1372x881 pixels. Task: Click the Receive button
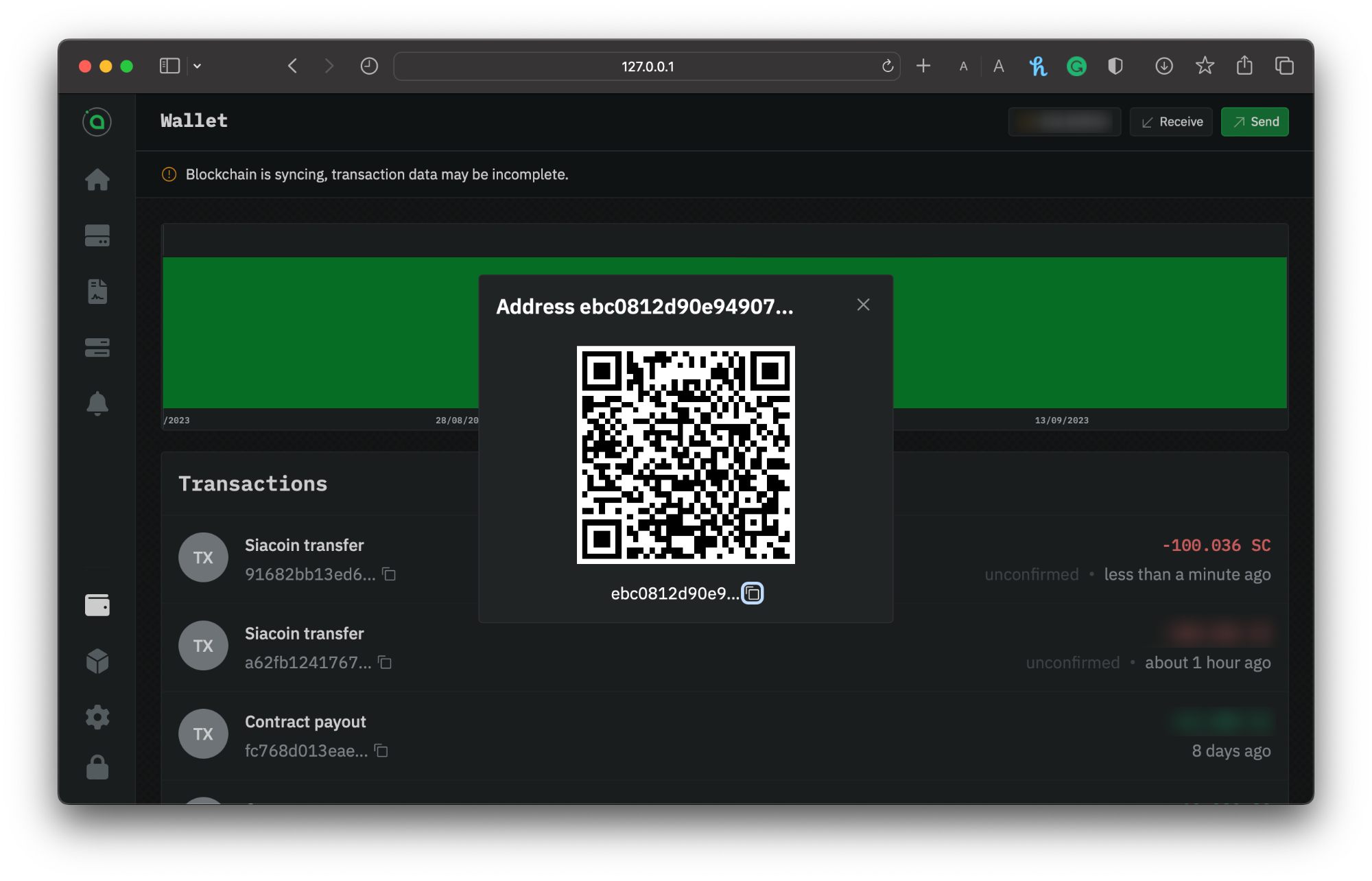[x=1171, y=122]
